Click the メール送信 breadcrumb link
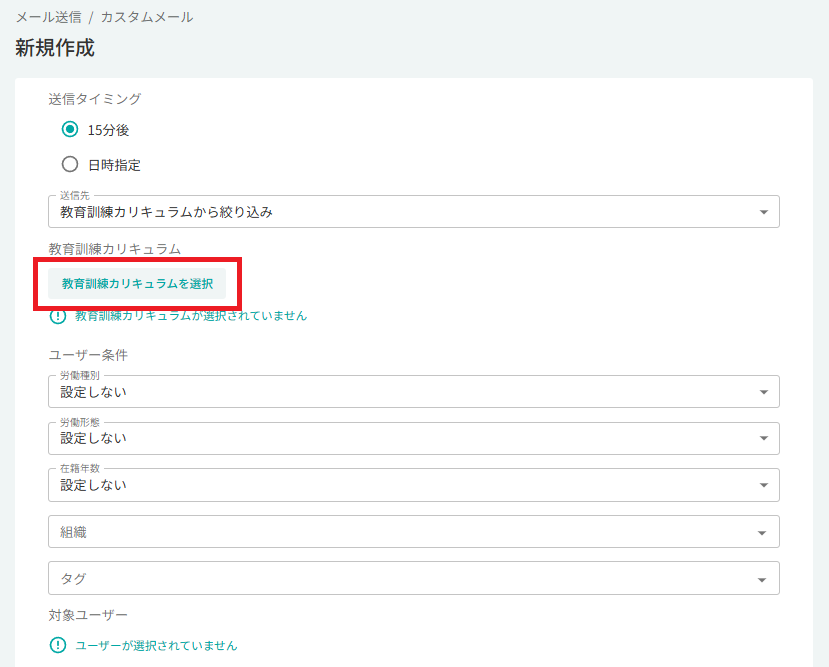The image size is (829, 667). pyautogui.click(x=49, y=17)
